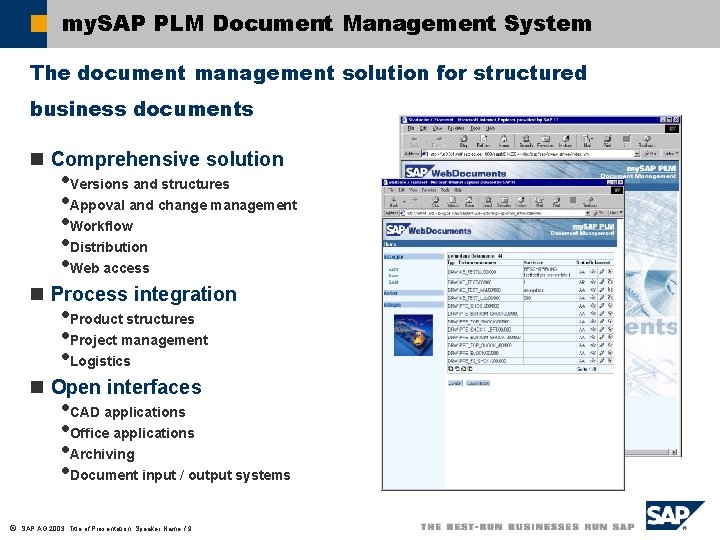
Task: Click Home icon in the front browser window
Action: pos(469,202)
